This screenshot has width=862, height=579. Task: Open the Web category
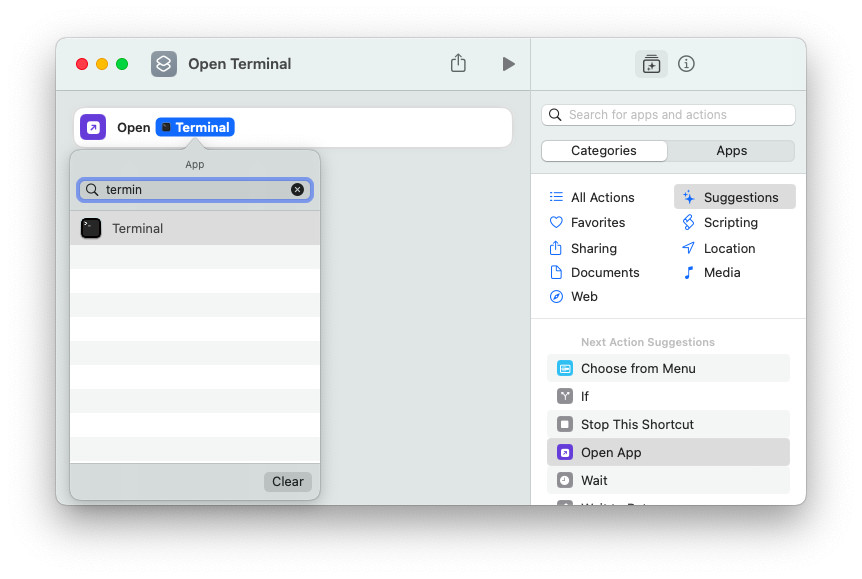pyautogui.click(x=573, y=297)
